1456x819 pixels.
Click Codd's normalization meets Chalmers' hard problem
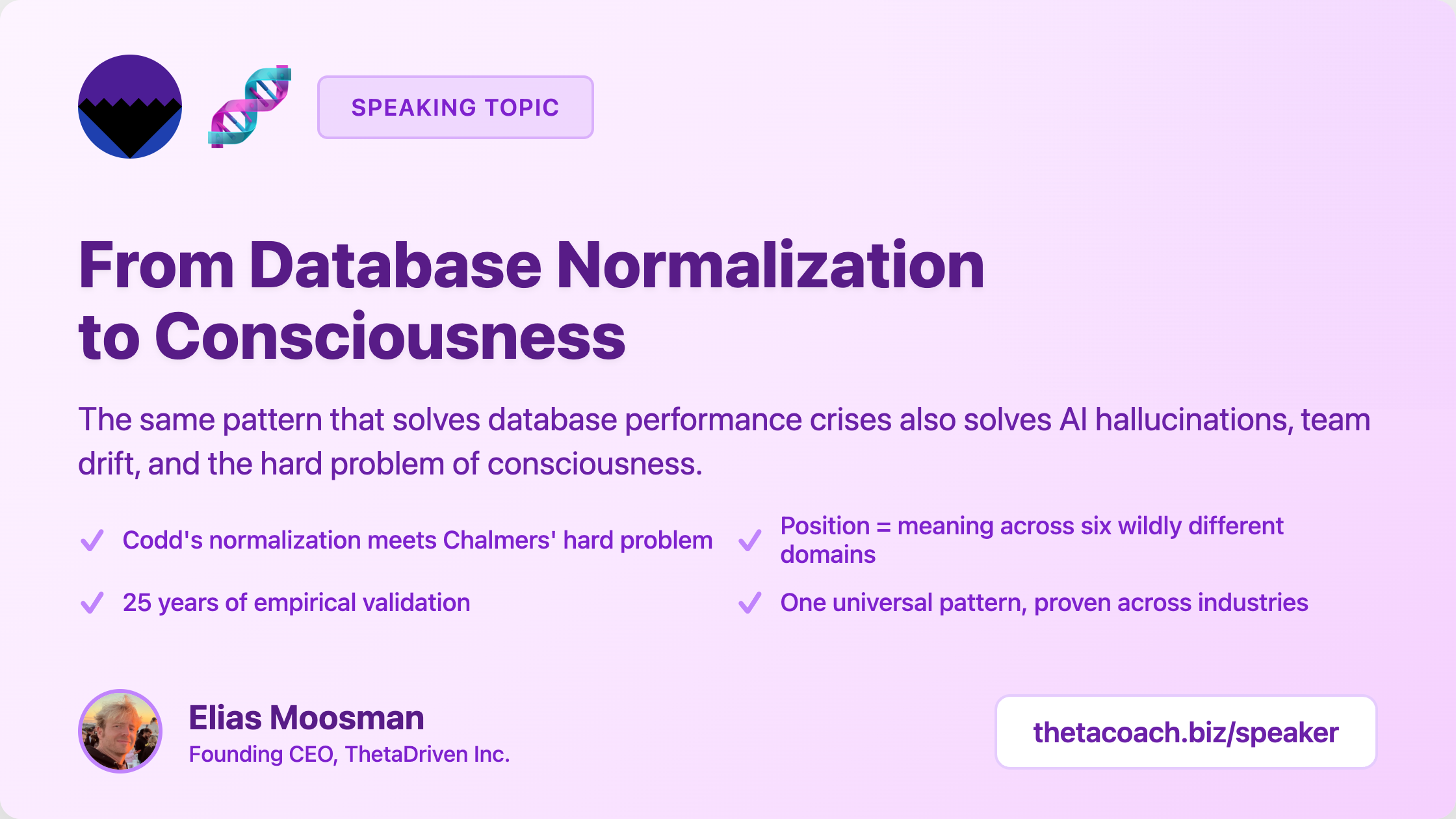pyautogui.click(x=417, y=540)
